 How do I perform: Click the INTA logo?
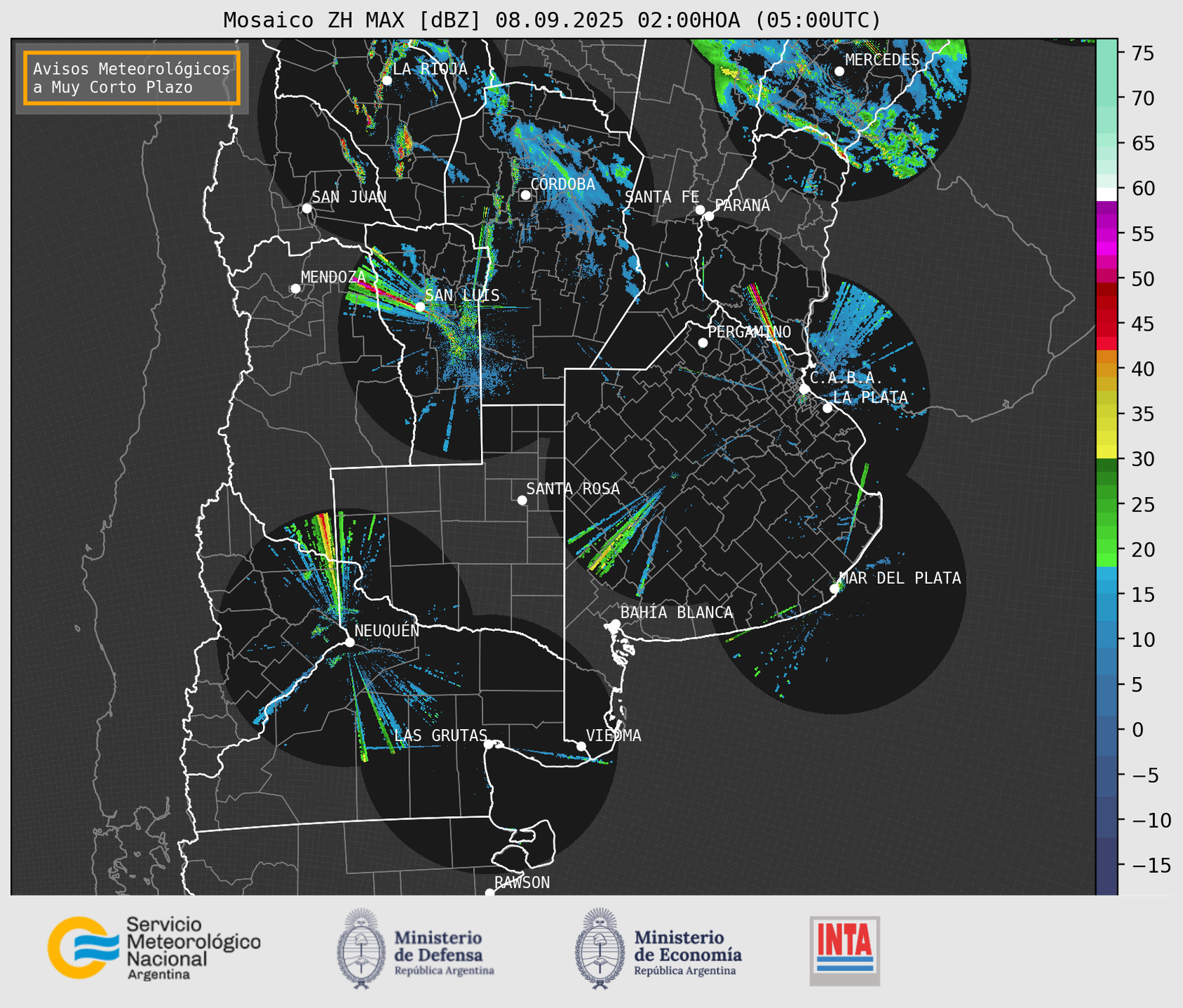(845, 951)
